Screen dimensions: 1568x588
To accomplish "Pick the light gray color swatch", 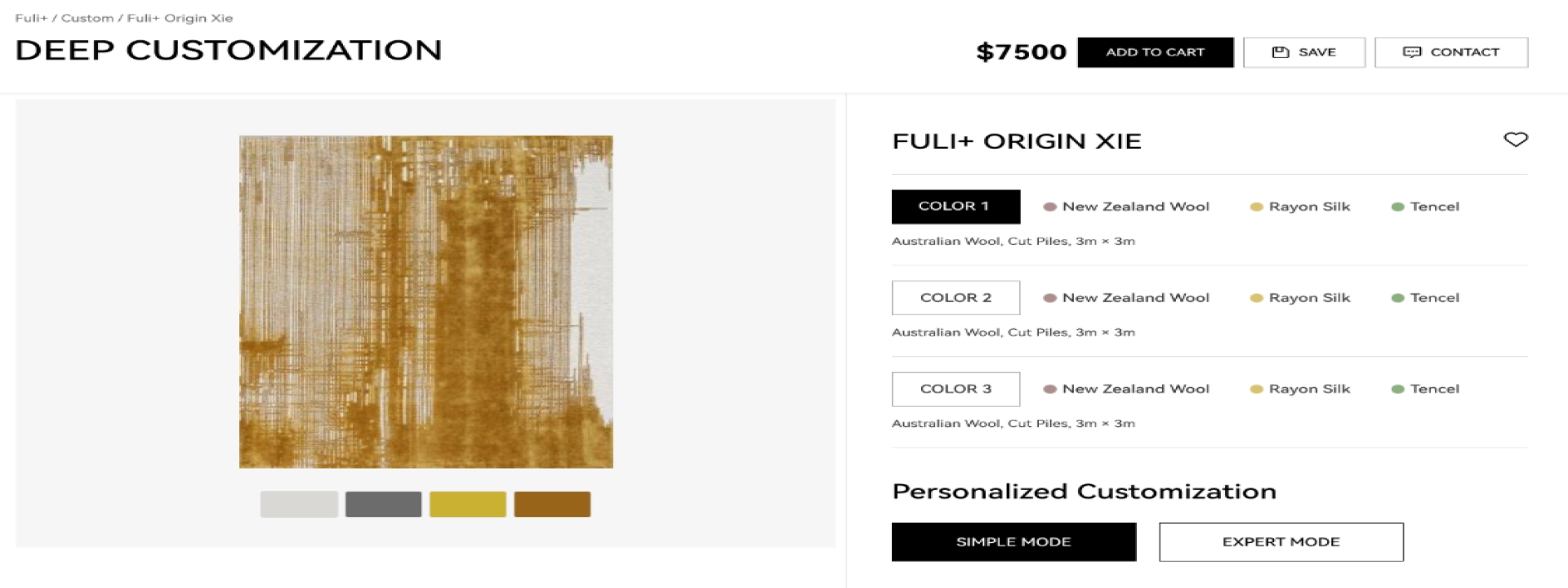I will pyautogui.click(x=299, y=504).
